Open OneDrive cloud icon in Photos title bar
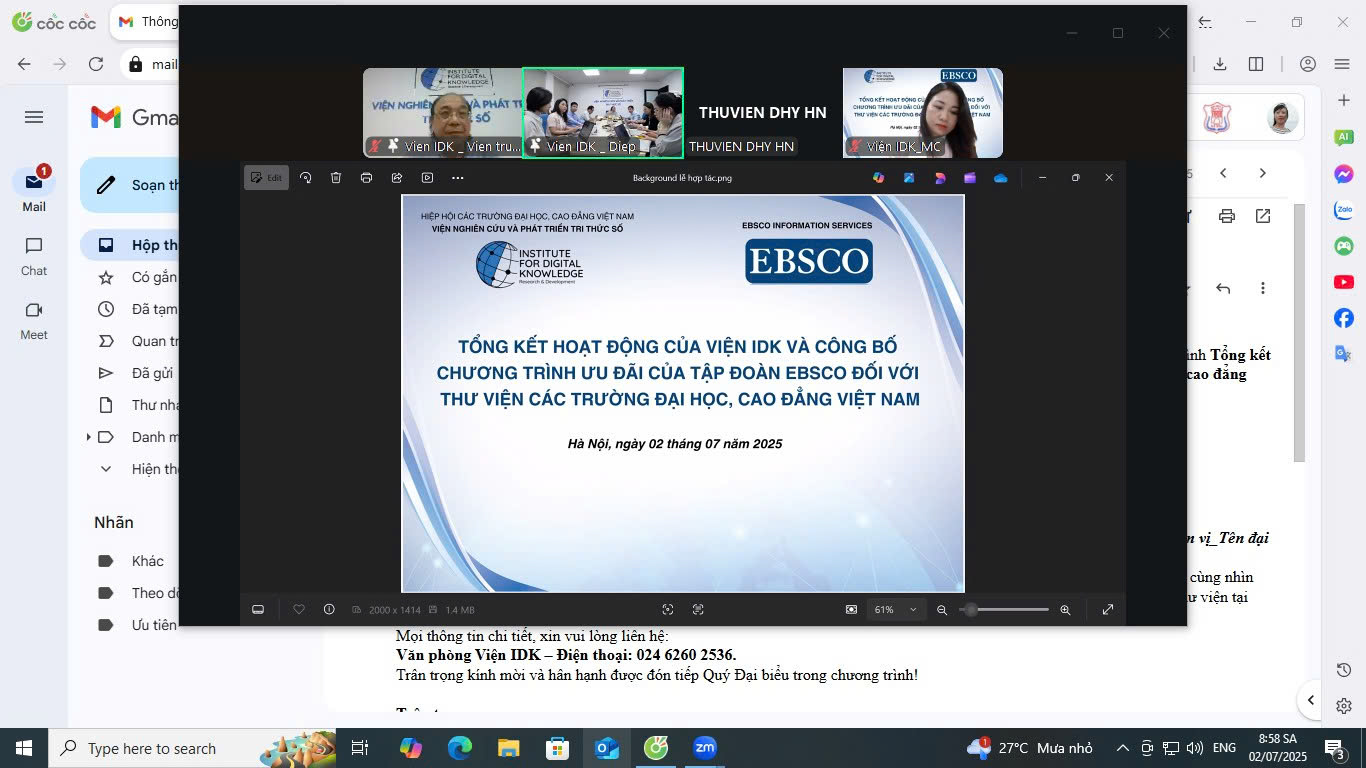The image size is (1366, 768). [x=1001, y=178]
